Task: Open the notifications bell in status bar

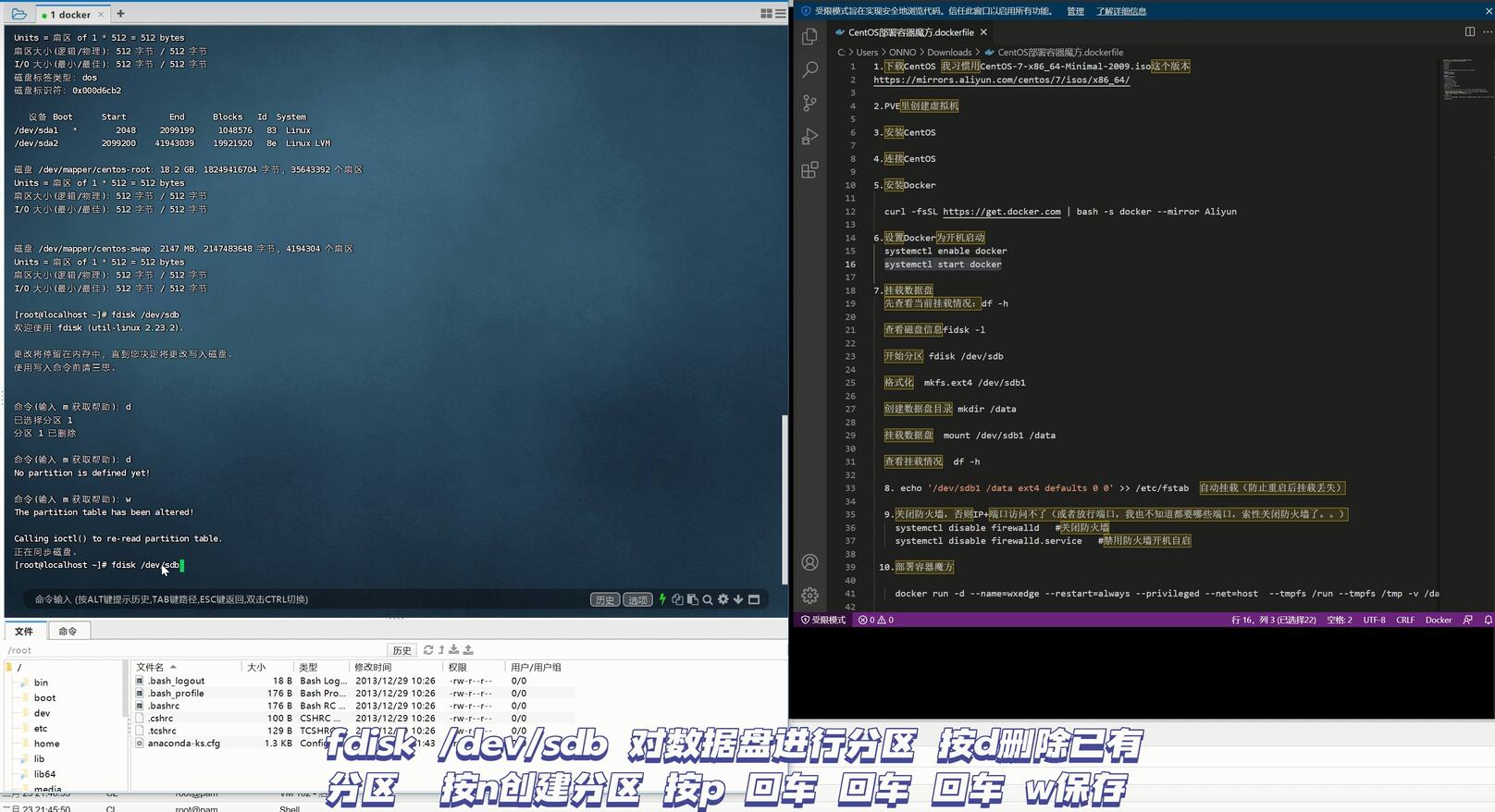Action: pyautogui.click(x=1488, y=620)
